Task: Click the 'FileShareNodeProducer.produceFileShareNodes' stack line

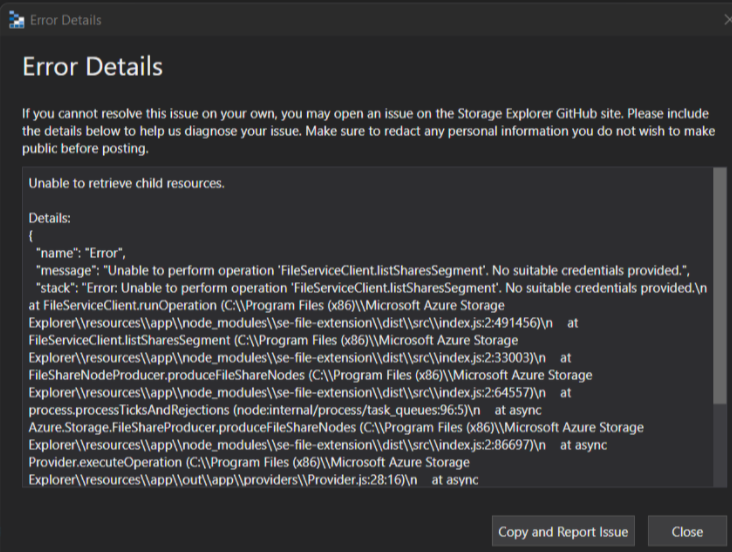Action: tap(310, 375)
